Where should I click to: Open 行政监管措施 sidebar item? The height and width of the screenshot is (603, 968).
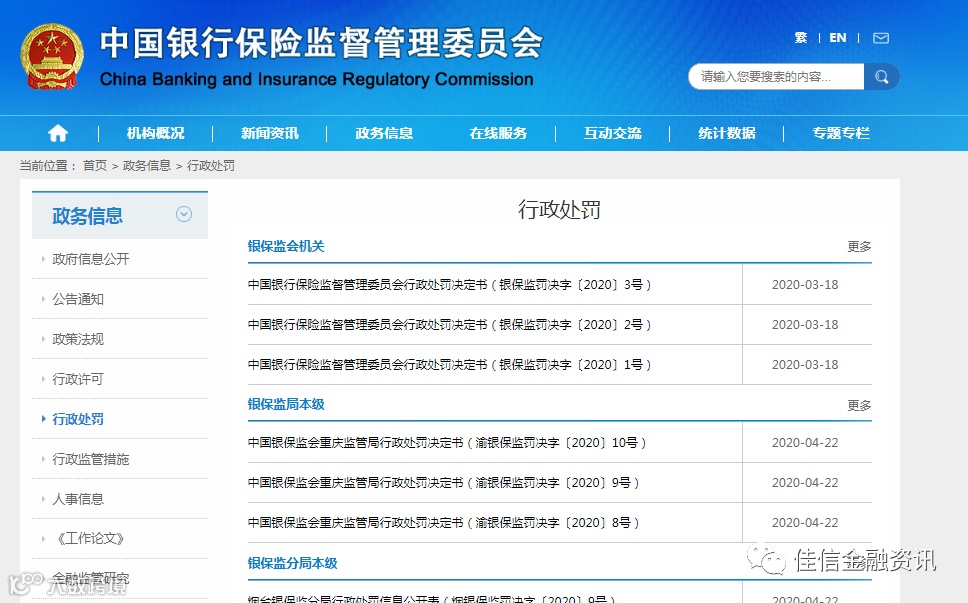pyautogui.click(x=91, y=459)
